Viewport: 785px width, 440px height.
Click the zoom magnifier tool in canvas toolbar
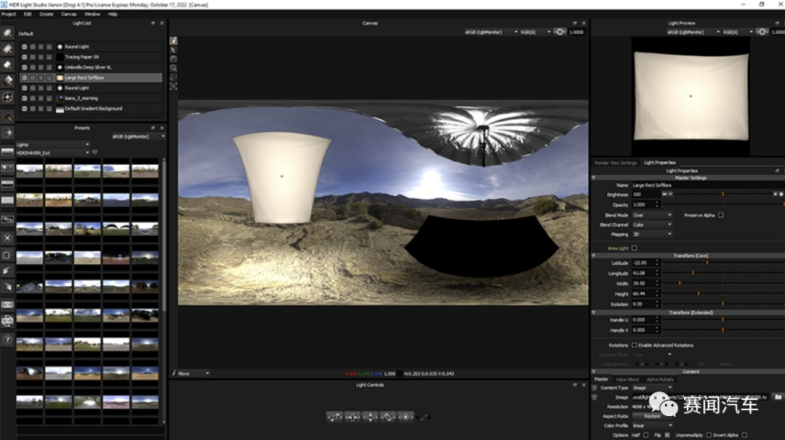pyautogui.click(x=174, y=68)
